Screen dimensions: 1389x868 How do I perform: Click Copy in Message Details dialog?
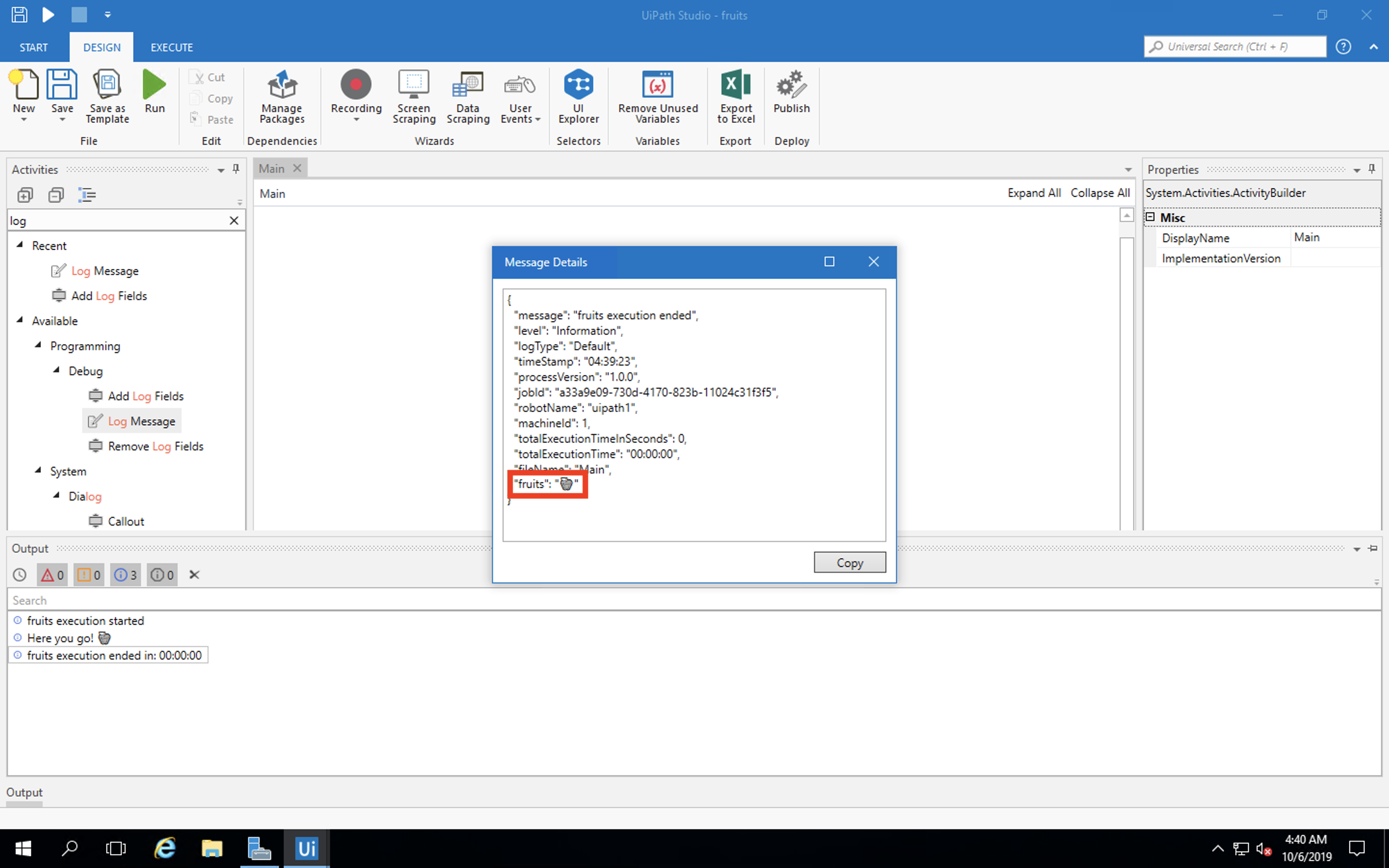click(x=849, y=563)
